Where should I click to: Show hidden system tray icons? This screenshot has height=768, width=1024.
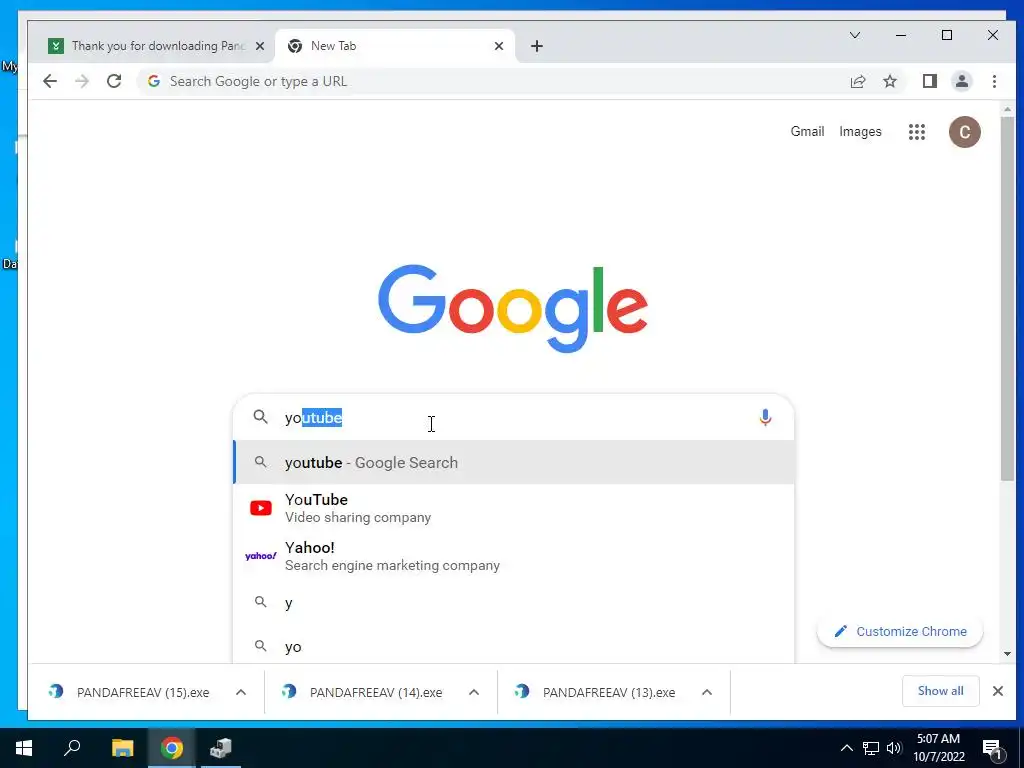[x=846, y=748]
